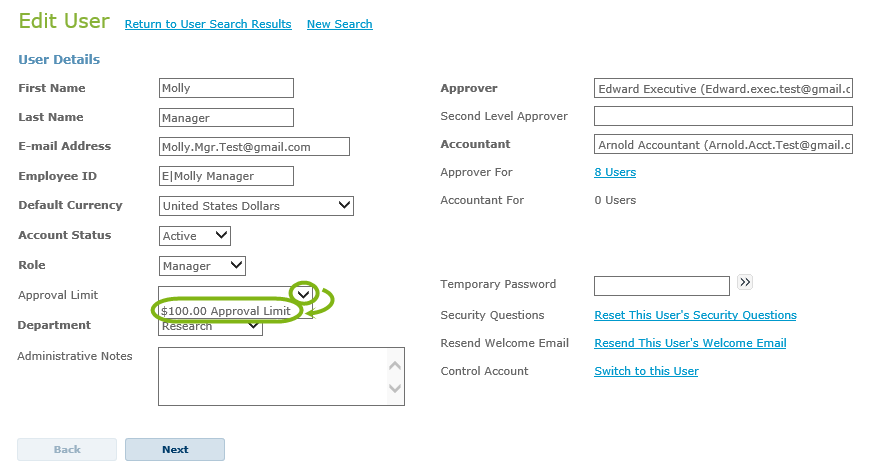Screen dimensions: 875x469
Task: Click the Second Level Approver field
Action: click(x=723, y=116)
